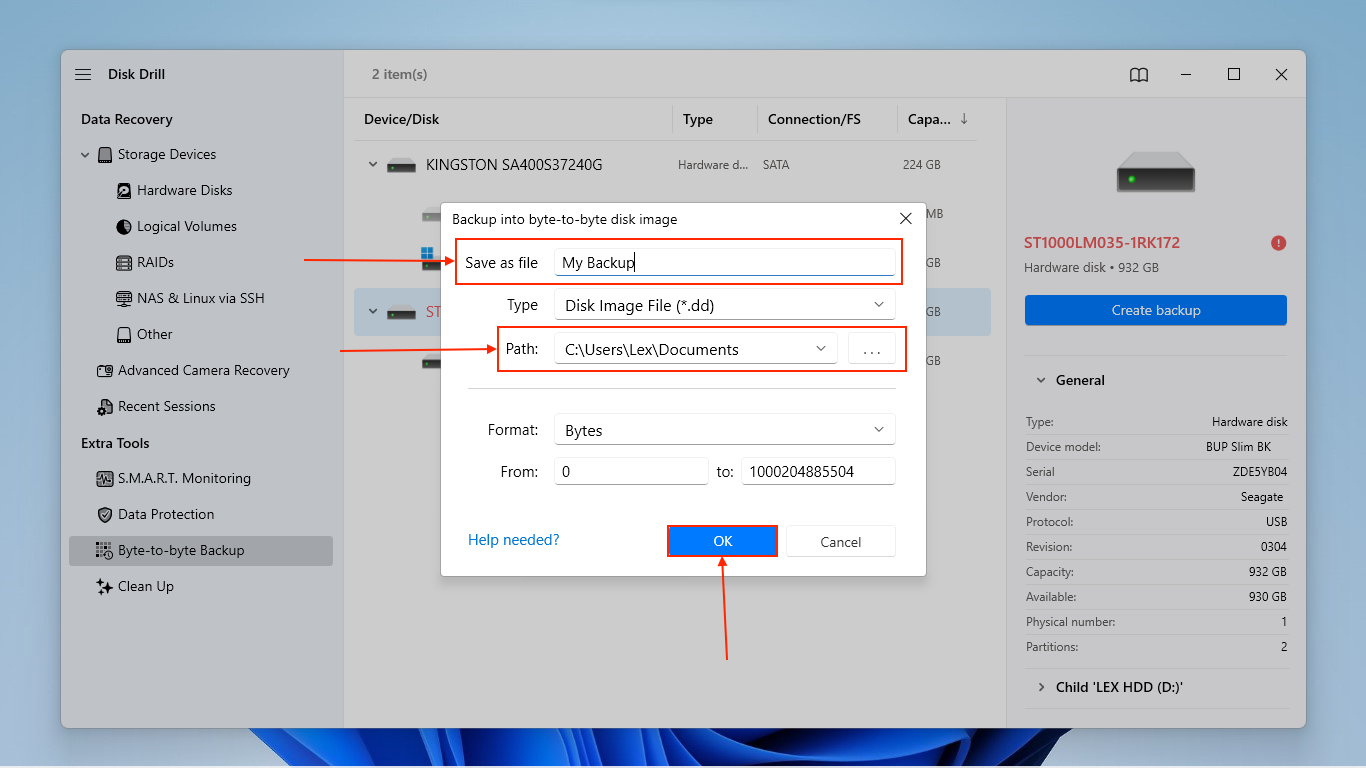Open the Clean Up tool
1366x768 pixels.
pyautogui.click(x=146, y=586)
